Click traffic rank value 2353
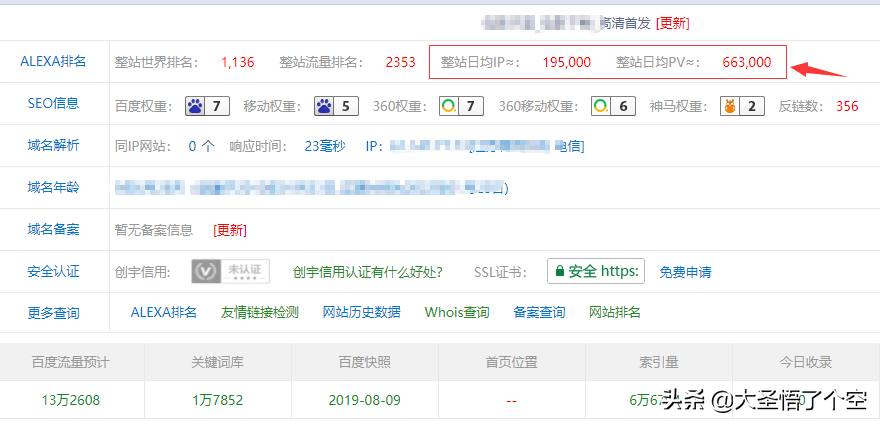Viewport: 880px width, 424px height. 400,62
